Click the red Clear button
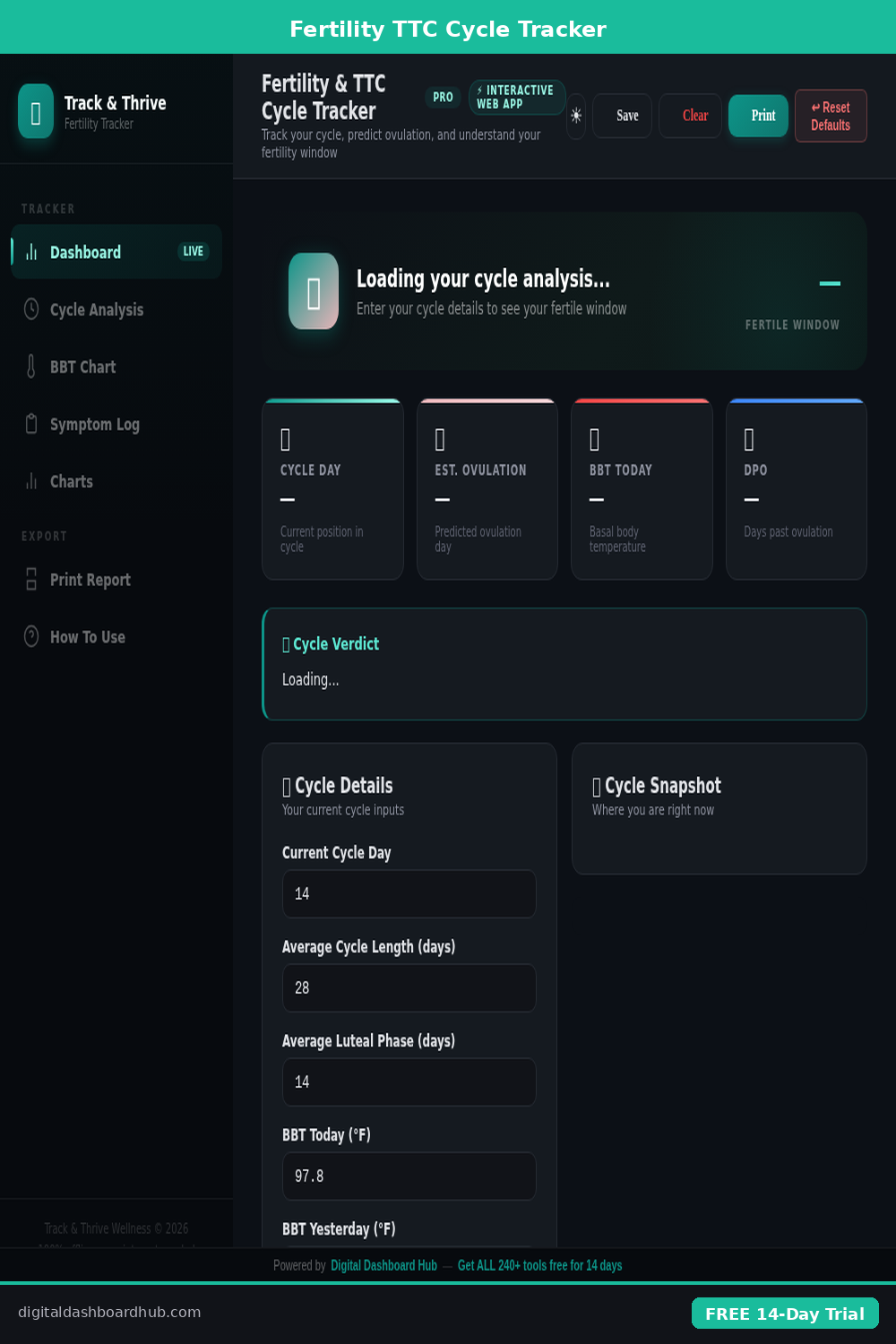896x1344 pixels. (x=694, y=116)
